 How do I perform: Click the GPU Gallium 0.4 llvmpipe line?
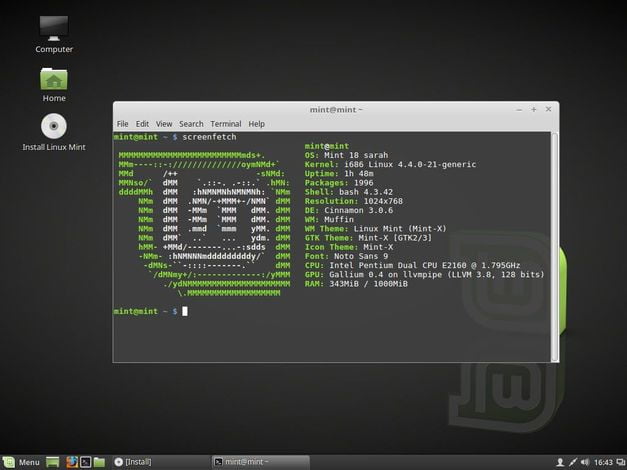click(x=424, y=275)
